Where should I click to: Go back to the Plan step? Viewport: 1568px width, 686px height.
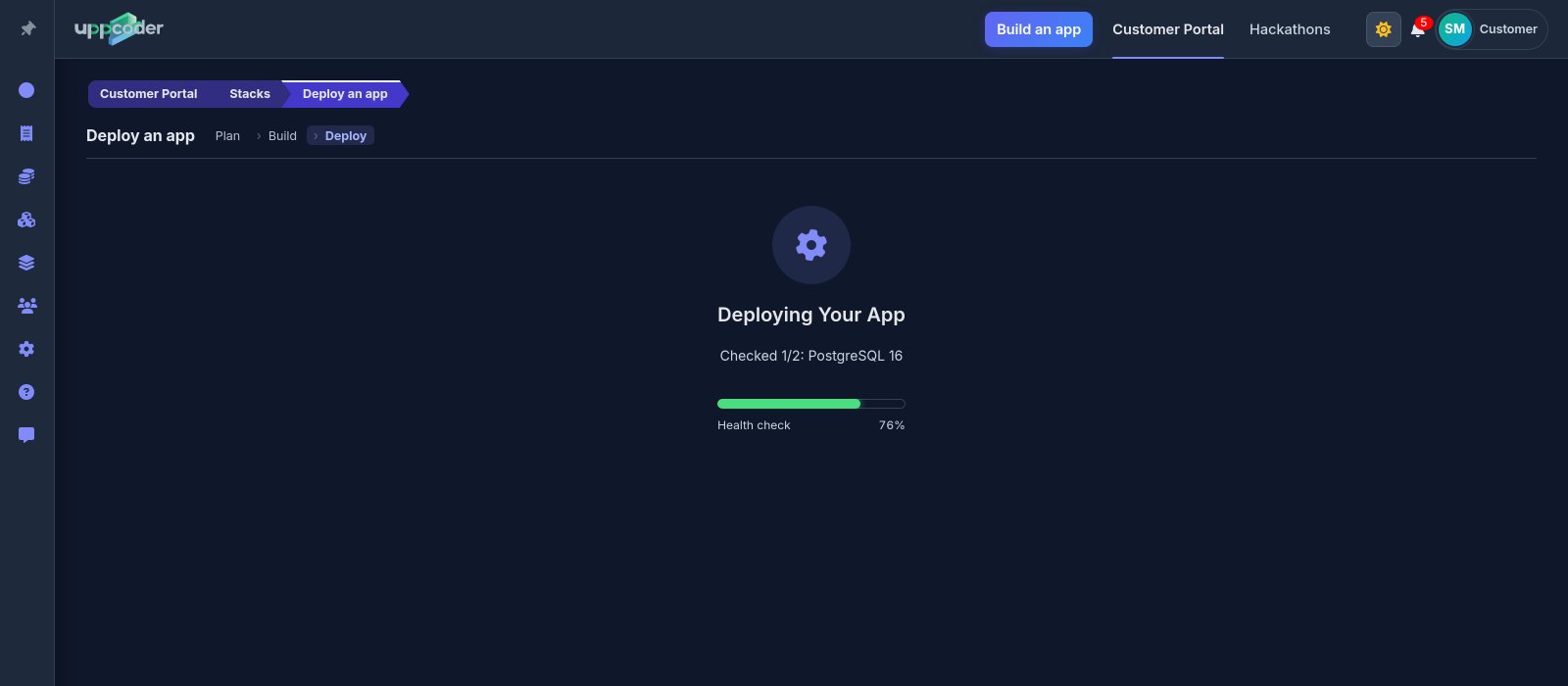(x=227, y=136)
